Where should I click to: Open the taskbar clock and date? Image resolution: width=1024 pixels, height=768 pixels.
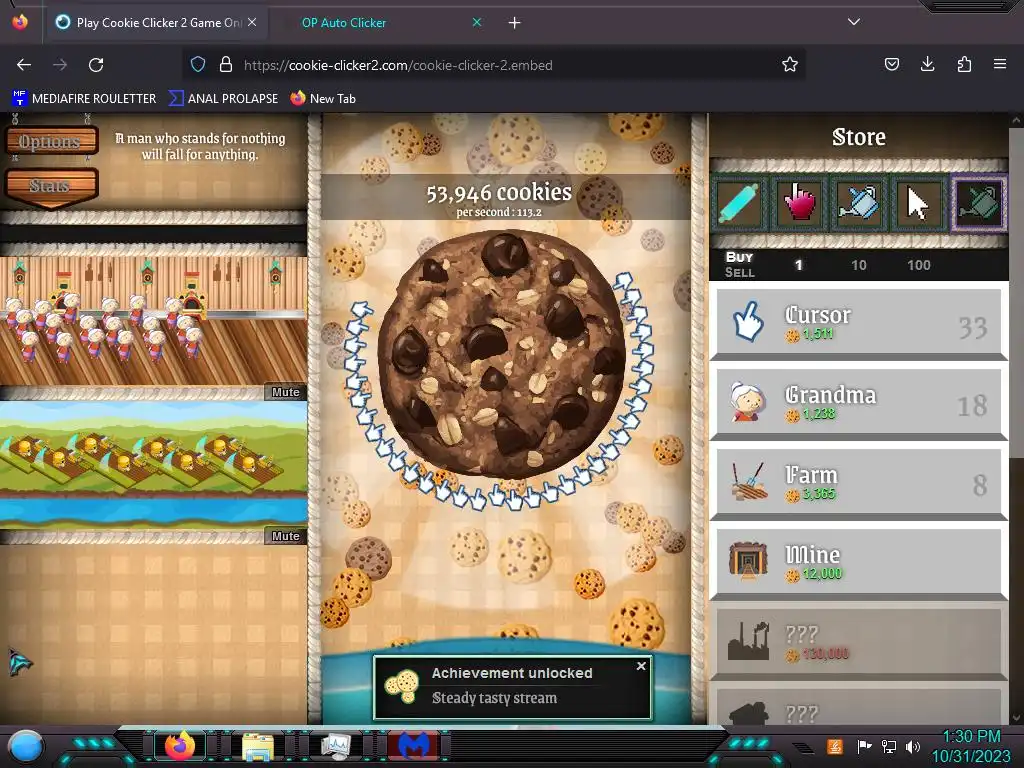click(x=971, y=746)
